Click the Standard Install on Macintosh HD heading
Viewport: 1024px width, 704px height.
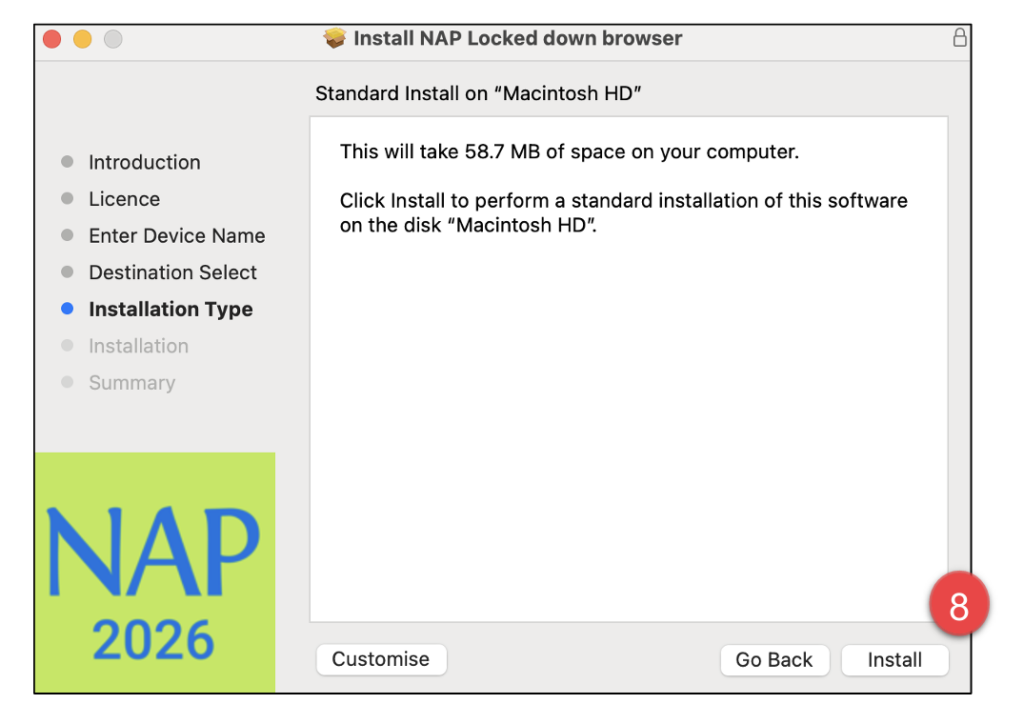pyautogui.click(x=478, y=94)
